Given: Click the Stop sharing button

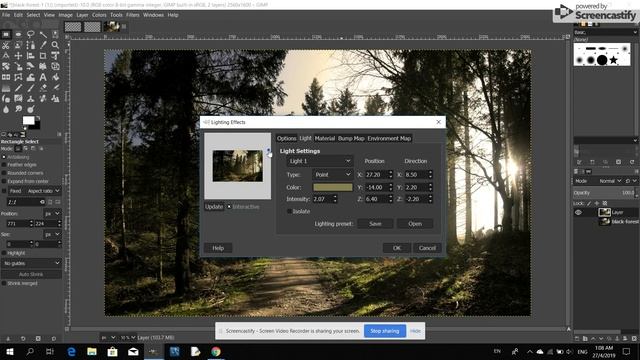Looking at the screenshot, I should [384, 331].
